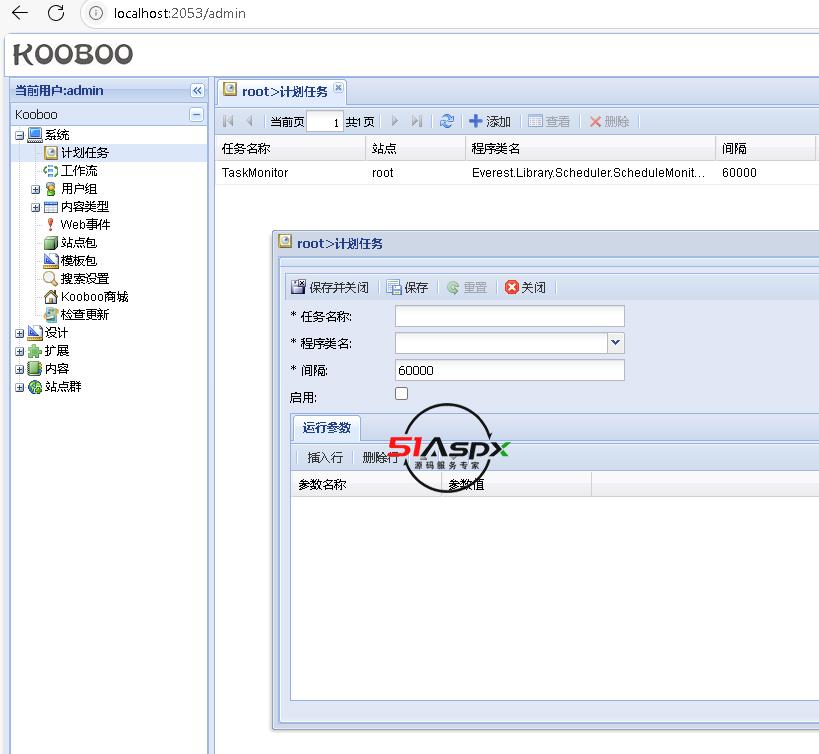Click the current page number field
The image size is (819, 754).
[325, 122]
